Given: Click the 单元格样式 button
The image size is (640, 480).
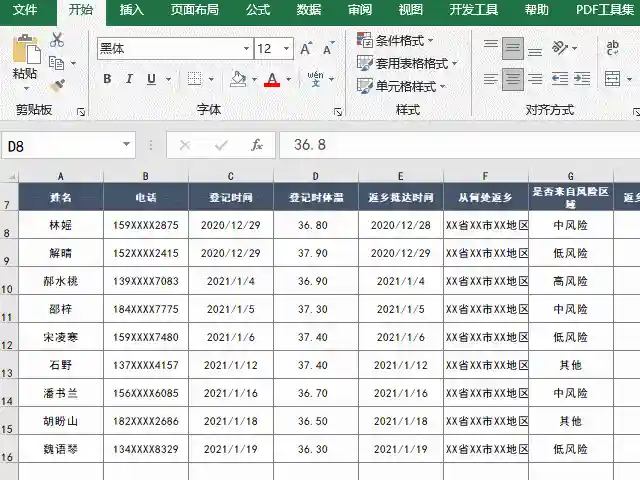Looking at the screenshot, I should 404,86.
